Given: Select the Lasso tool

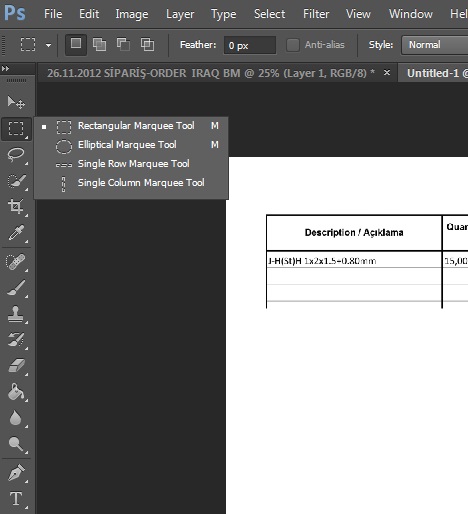Looking at the screenshot, I should pyautogui.click(x=16, y=155).
